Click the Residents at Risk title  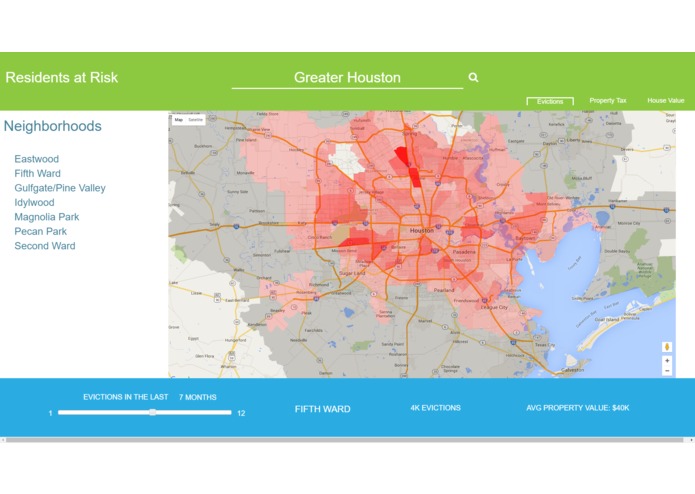pyautogui.click(x=62, y=78)
